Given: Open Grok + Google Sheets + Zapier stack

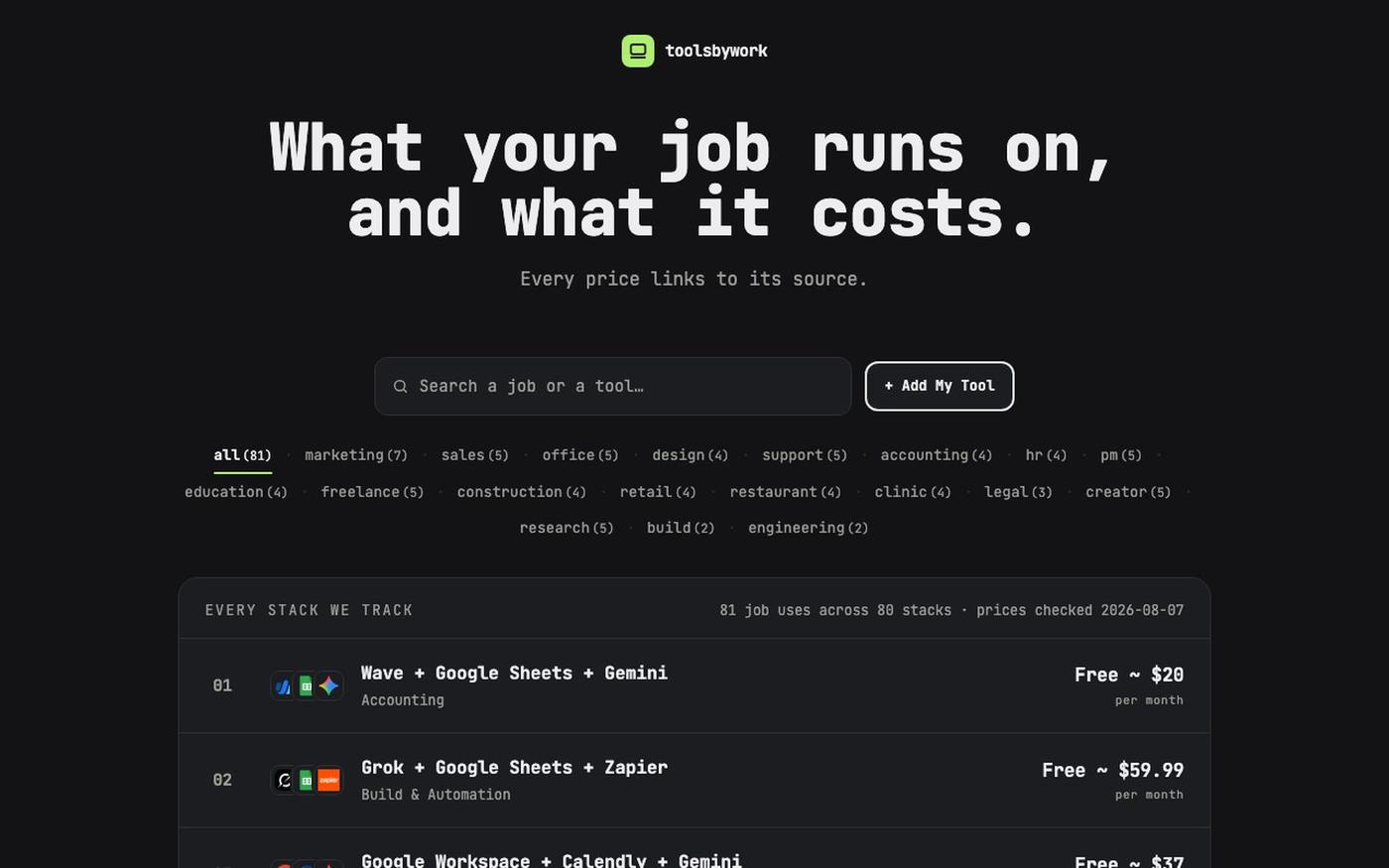Looking at the screenshot, I should tap(694, 781).
